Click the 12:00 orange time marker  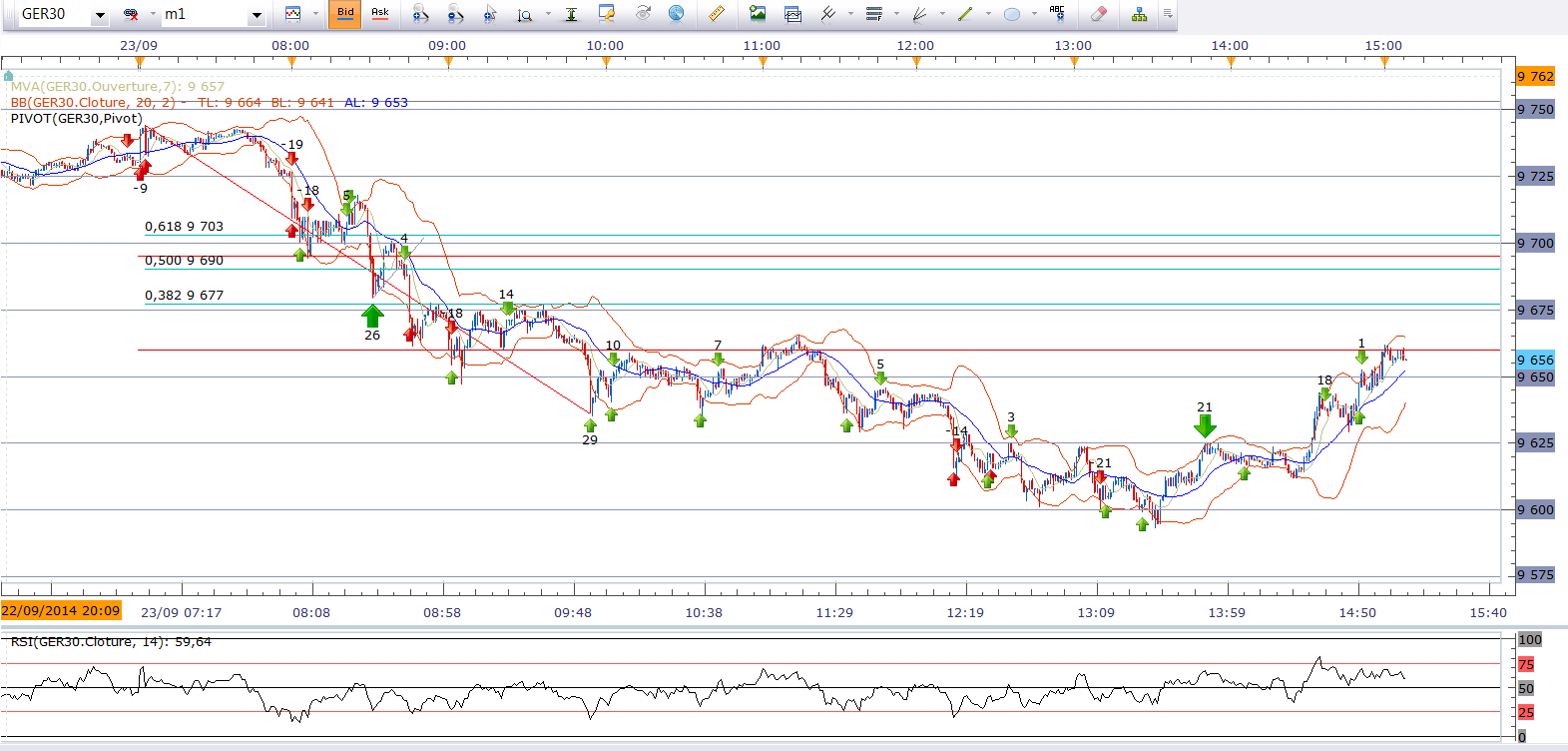pyautogui.click(x=917, y=63)
